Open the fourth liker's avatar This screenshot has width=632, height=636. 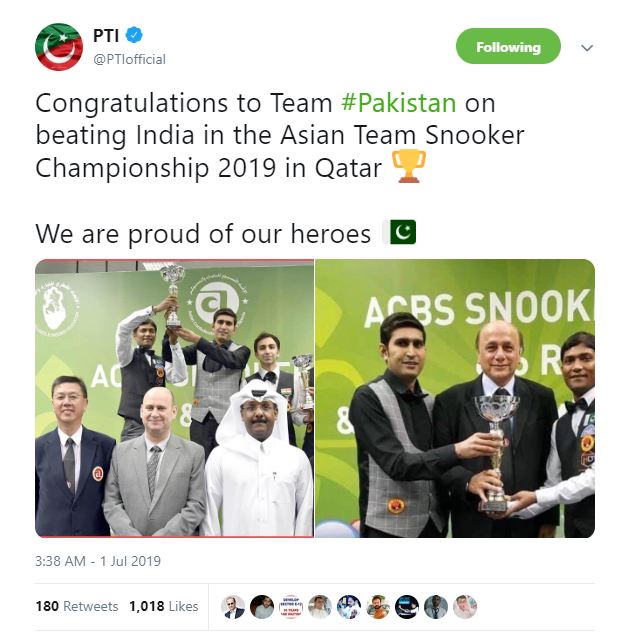[320, 607]
